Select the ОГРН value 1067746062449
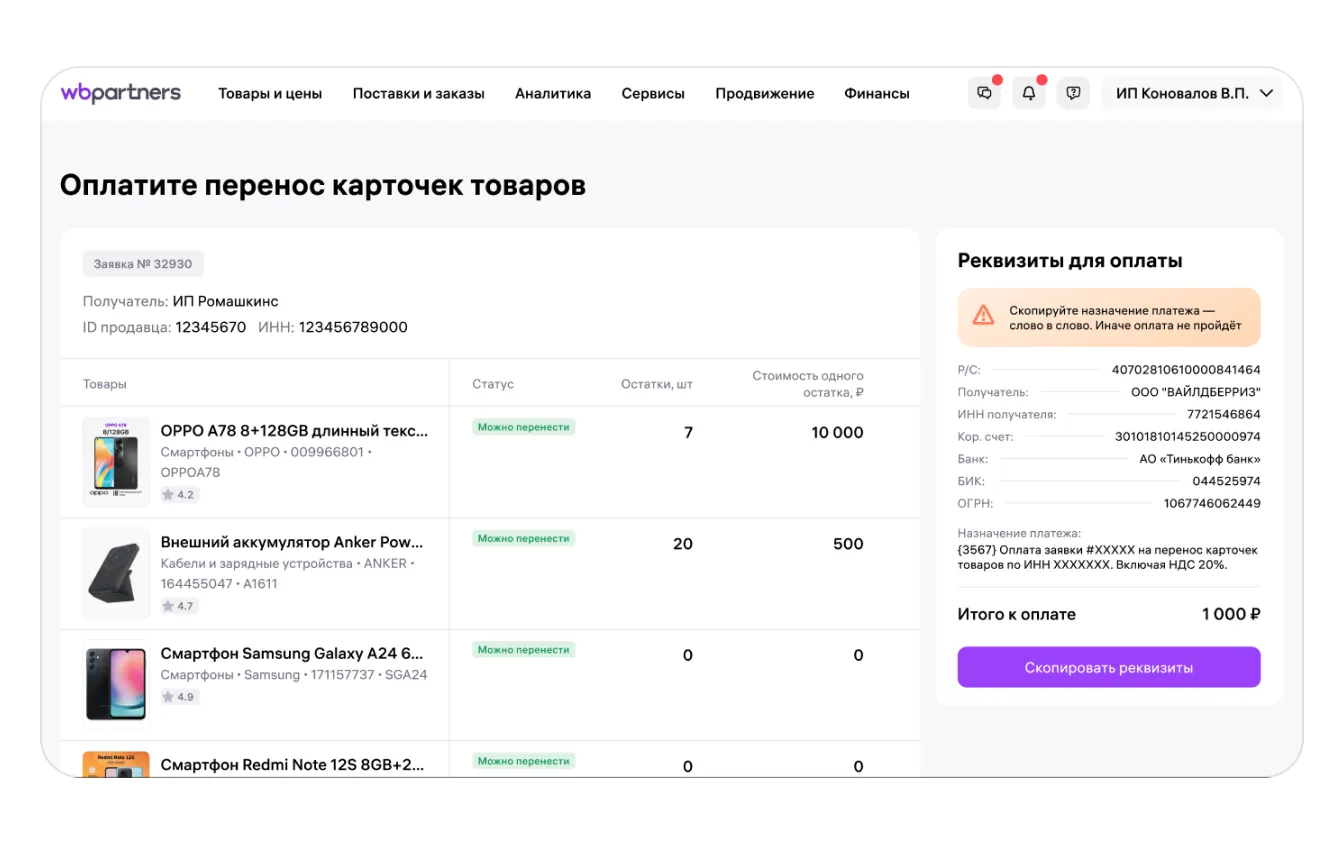The width and height of the screenshot is (1344, 844). (x=1212, y=503)
